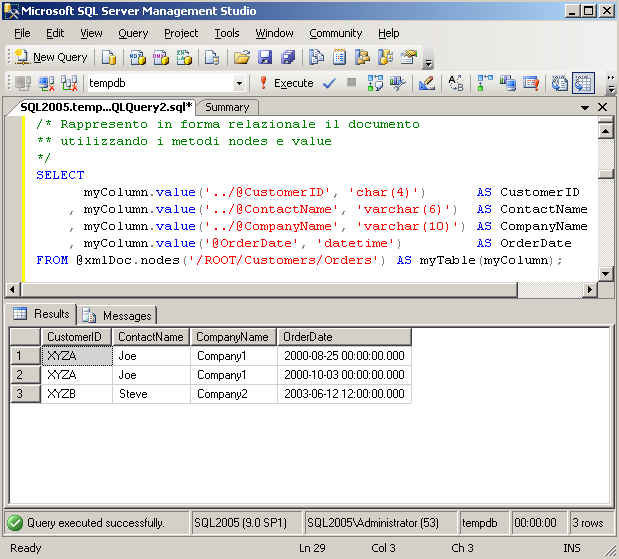Click the Disconnect icon
Image resolution: width=619 pixels, height=559 pixels.
(46, 83)
